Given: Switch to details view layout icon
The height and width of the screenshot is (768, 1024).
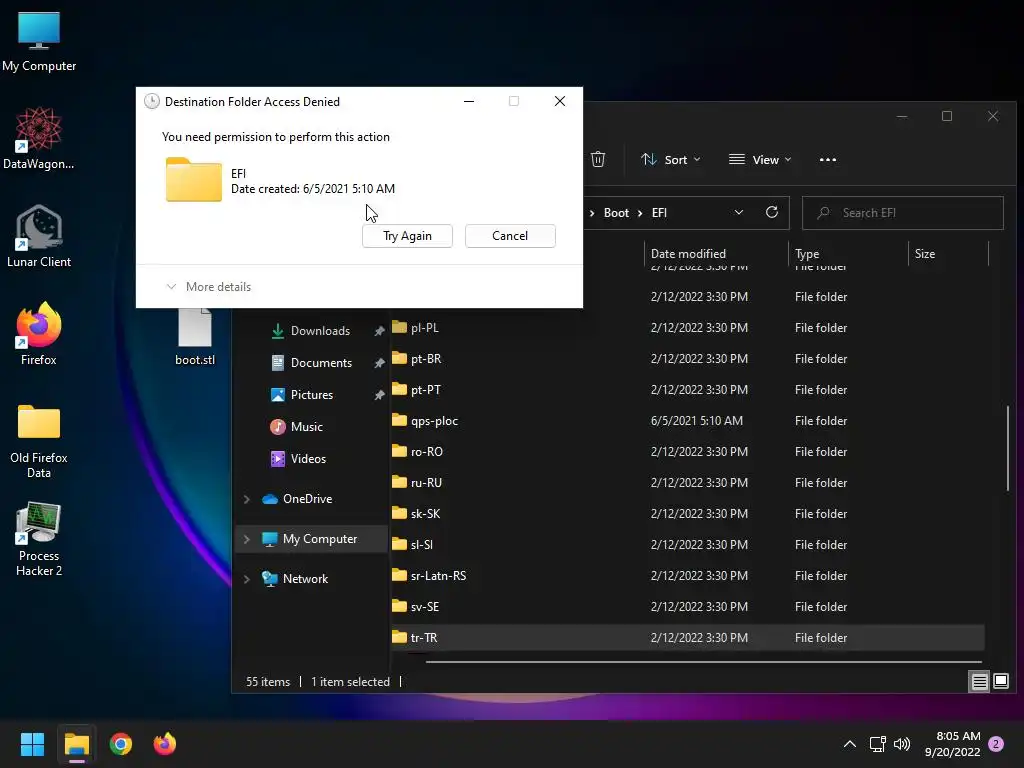Looking at the screenshot, I should point(979,681).
